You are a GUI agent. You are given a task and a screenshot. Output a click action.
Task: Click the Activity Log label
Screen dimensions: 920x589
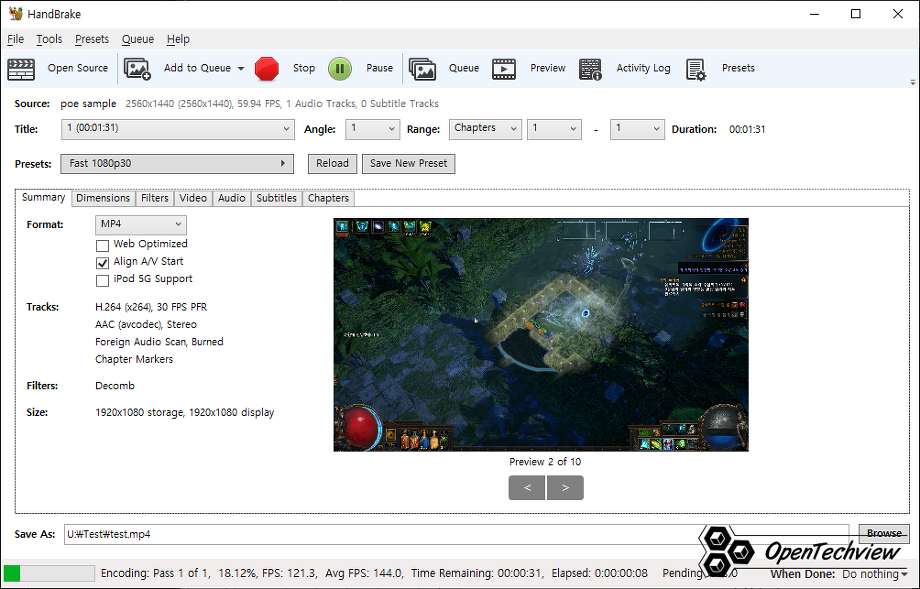click(x=643, y=68)
